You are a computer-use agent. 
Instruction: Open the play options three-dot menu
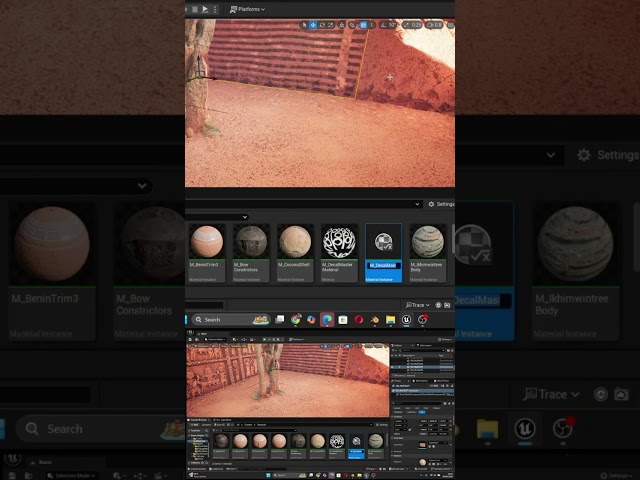pyautogui.click(x=215, y=9)
